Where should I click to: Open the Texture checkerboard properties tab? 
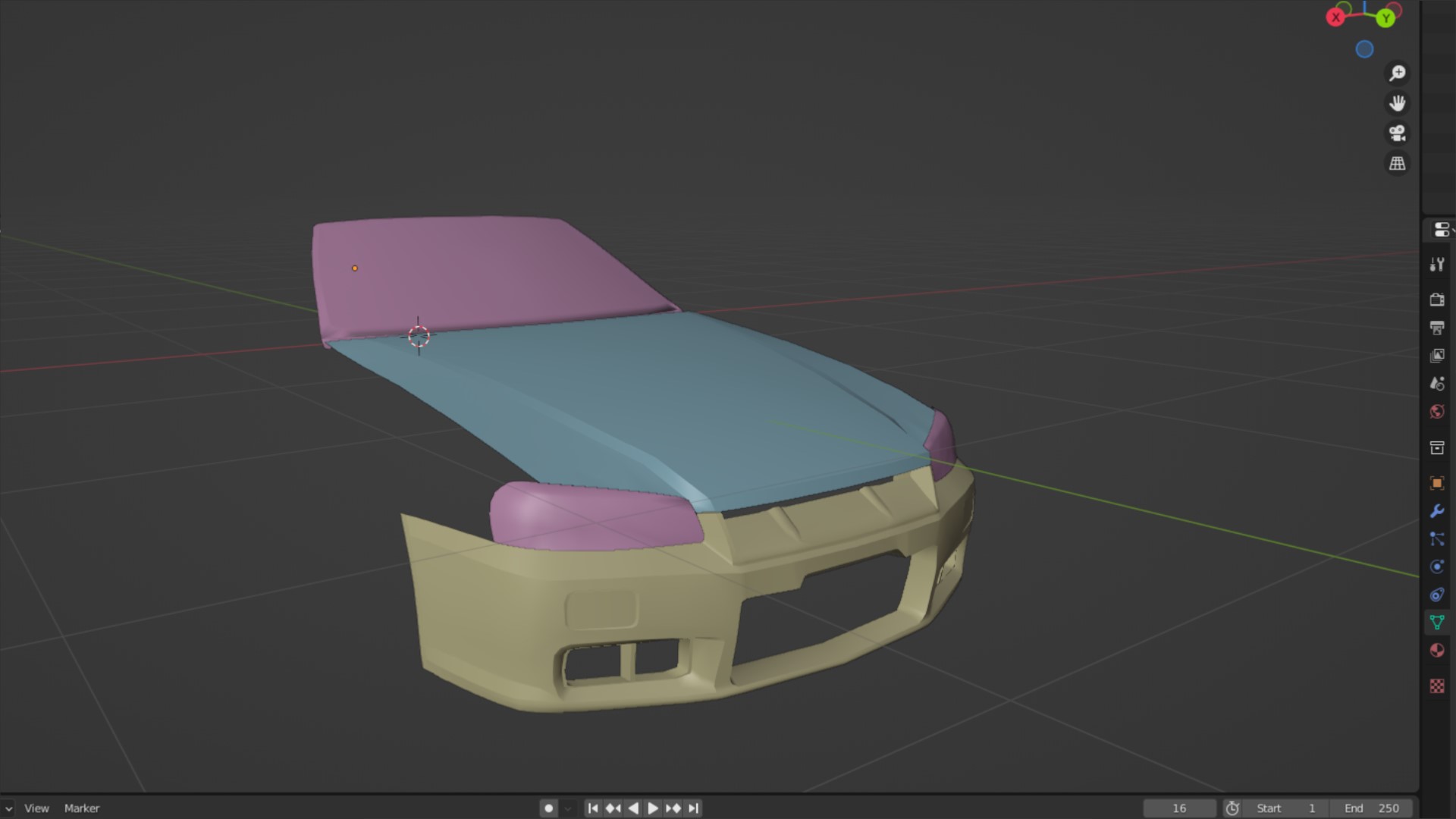point(1437,686)
